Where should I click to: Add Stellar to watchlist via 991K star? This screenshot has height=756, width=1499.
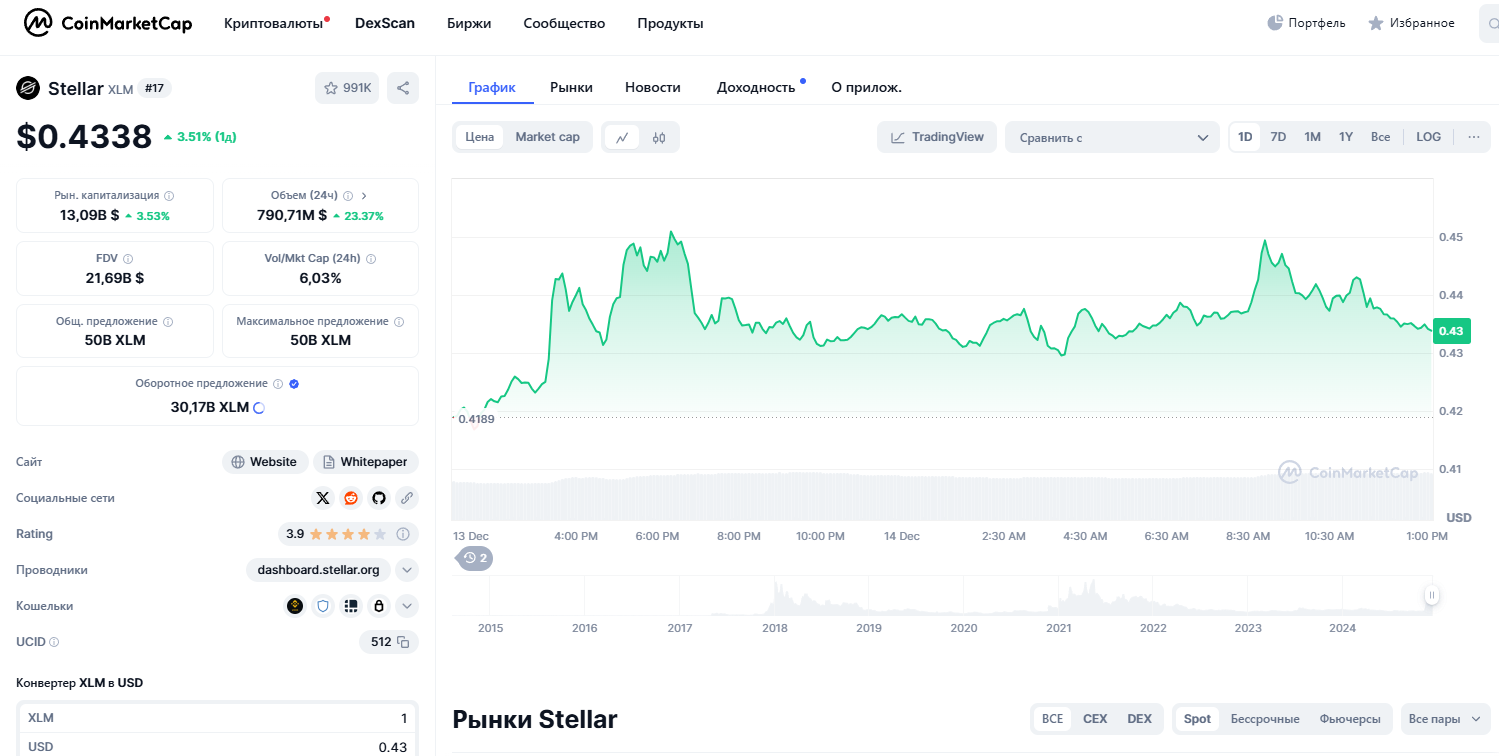click(347, 88)
